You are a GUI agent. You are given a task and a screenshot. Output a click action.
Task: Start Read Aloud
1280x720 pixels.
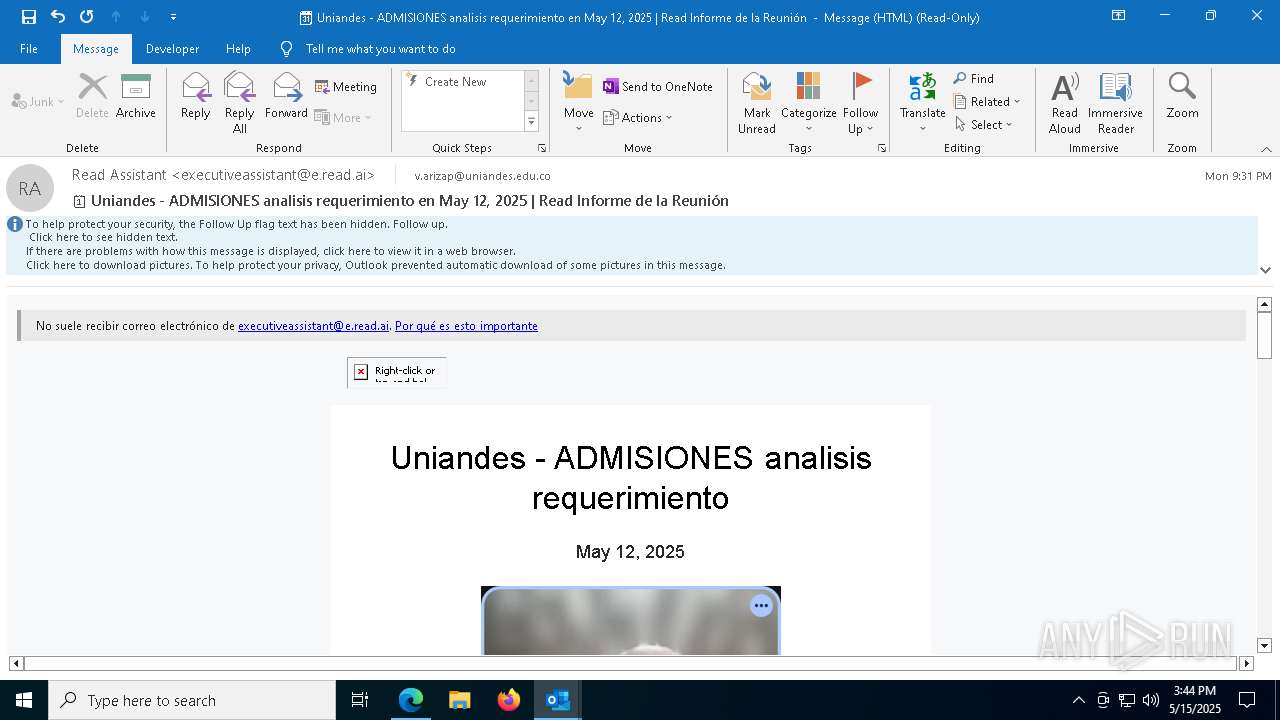(1065, 103)
